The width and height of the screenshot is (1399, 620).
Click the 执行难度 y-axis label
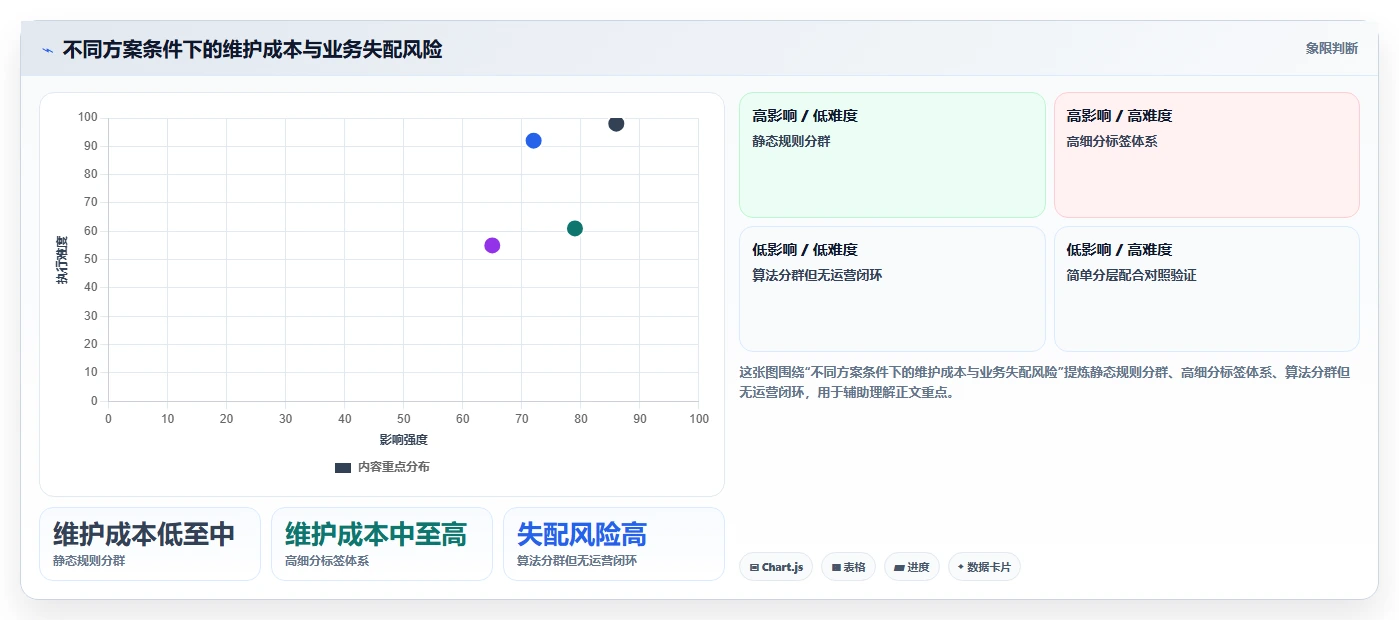[62, 260]
